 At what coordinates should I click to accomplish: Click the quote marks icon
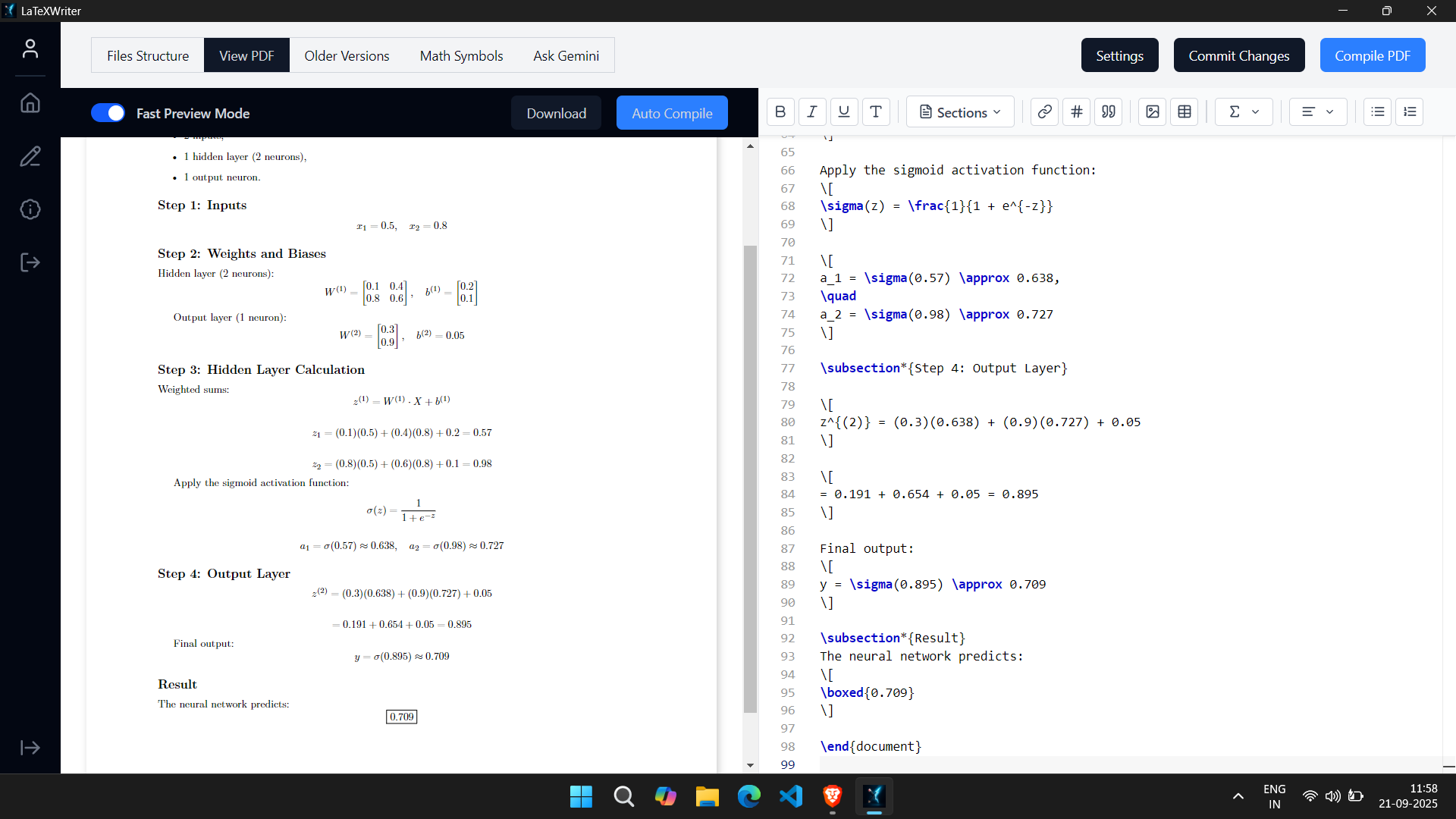pyautogui.click(x=1109, y=112)
